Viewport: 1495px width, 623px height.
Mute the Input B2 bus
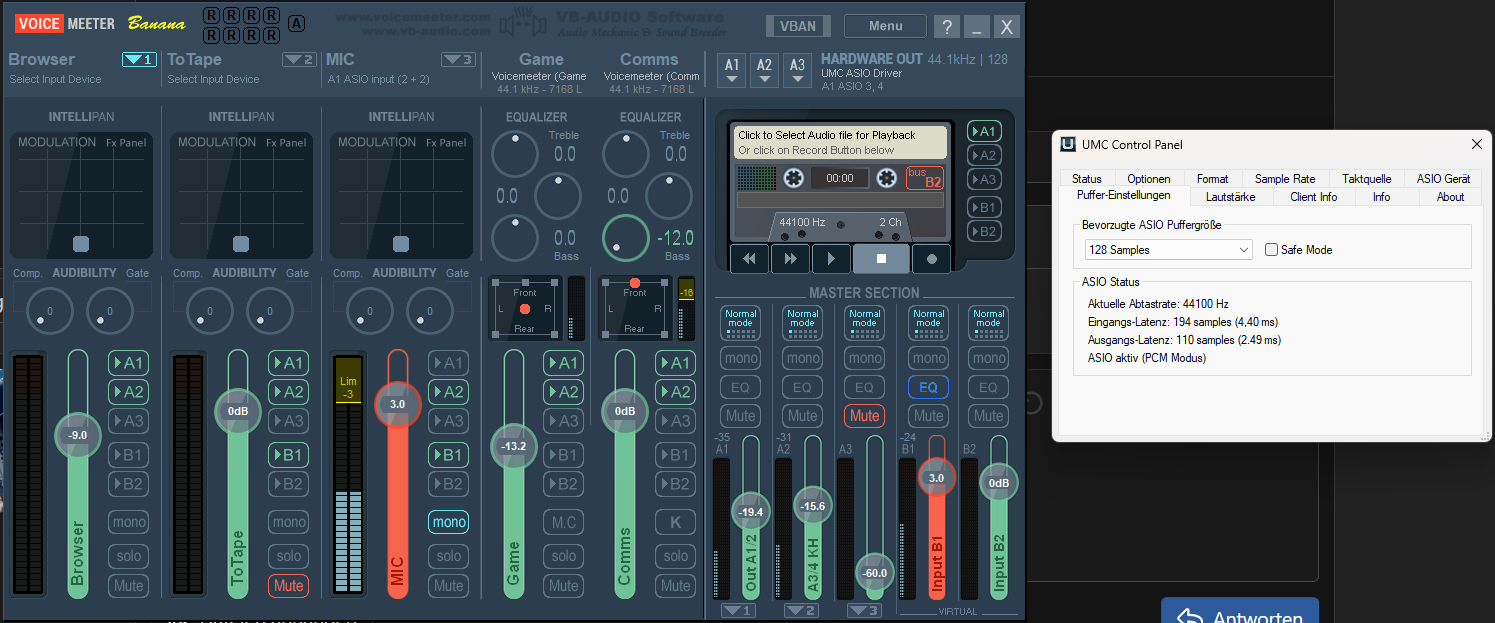point(989,416)
